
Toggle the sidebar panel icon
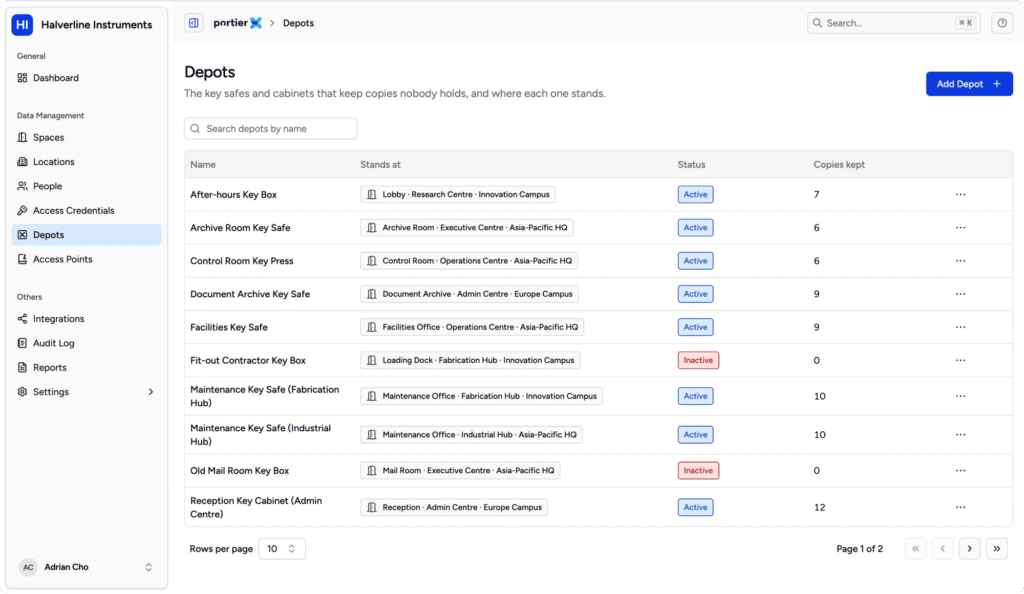(x=193, y=23)
